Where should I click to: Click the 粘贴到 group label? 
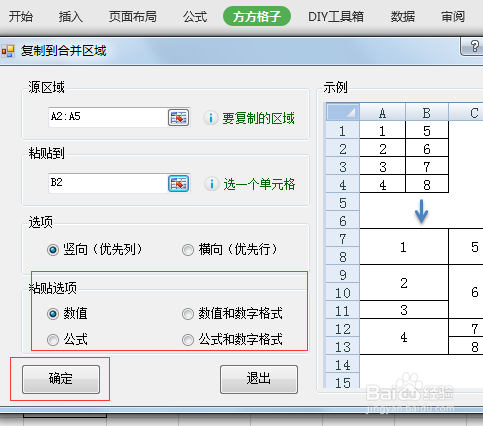pos(46,153)
